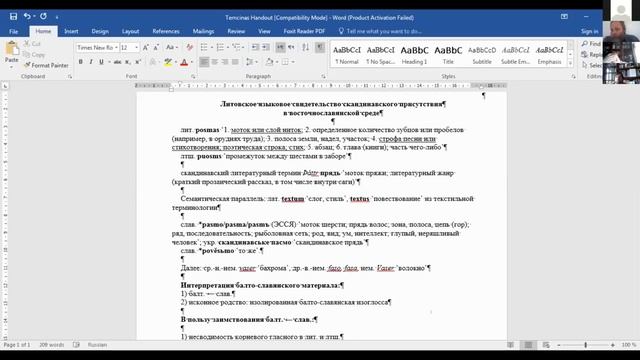This screenshot has height=360, width=640.
Task: Expand the bullet list dropdown
Action: click(211, 48)
